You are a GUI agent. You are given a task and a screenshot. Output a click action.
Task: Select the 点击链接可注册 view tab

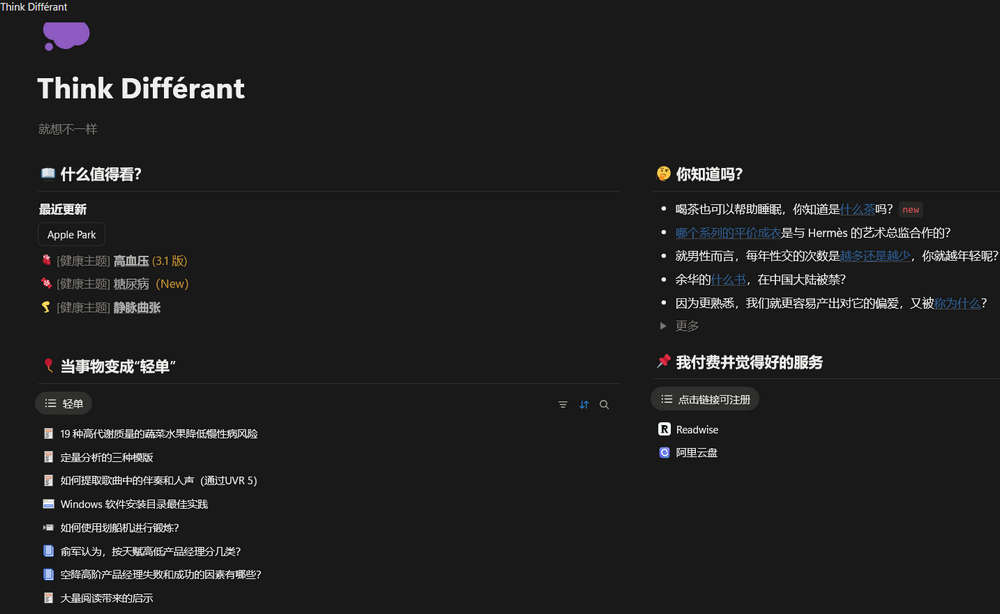pos(705,399)
